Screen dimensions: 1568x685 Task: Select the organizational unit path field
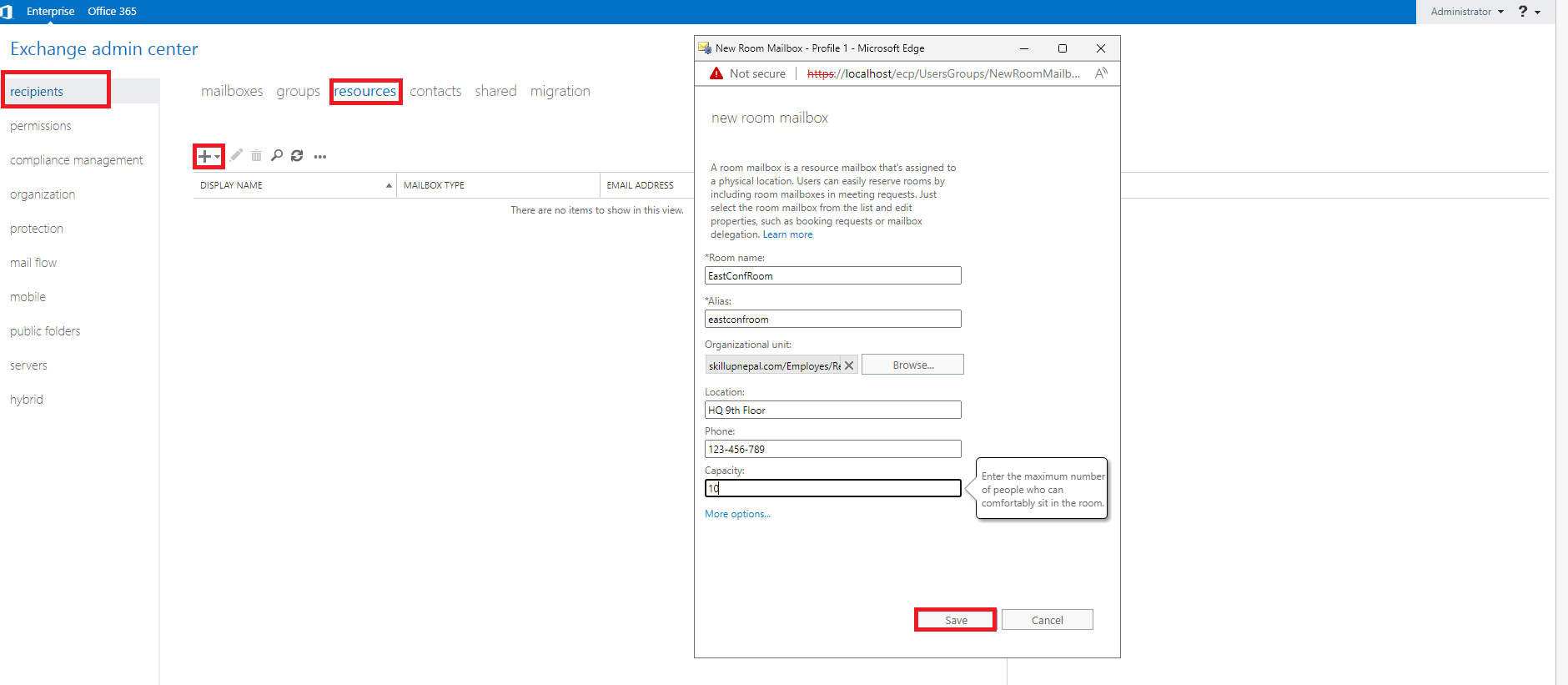tap(774, 365)
